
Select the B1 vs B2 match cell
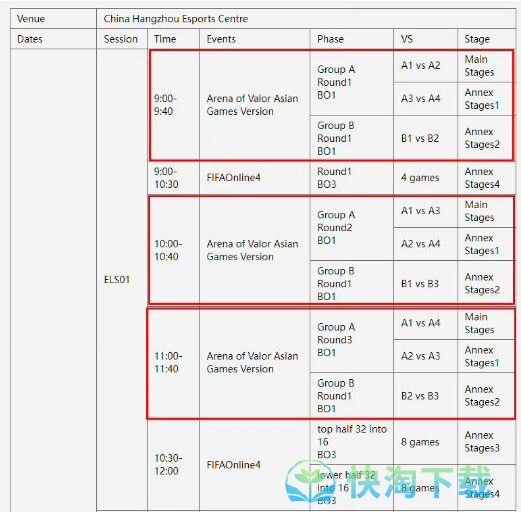pos(425,138)
